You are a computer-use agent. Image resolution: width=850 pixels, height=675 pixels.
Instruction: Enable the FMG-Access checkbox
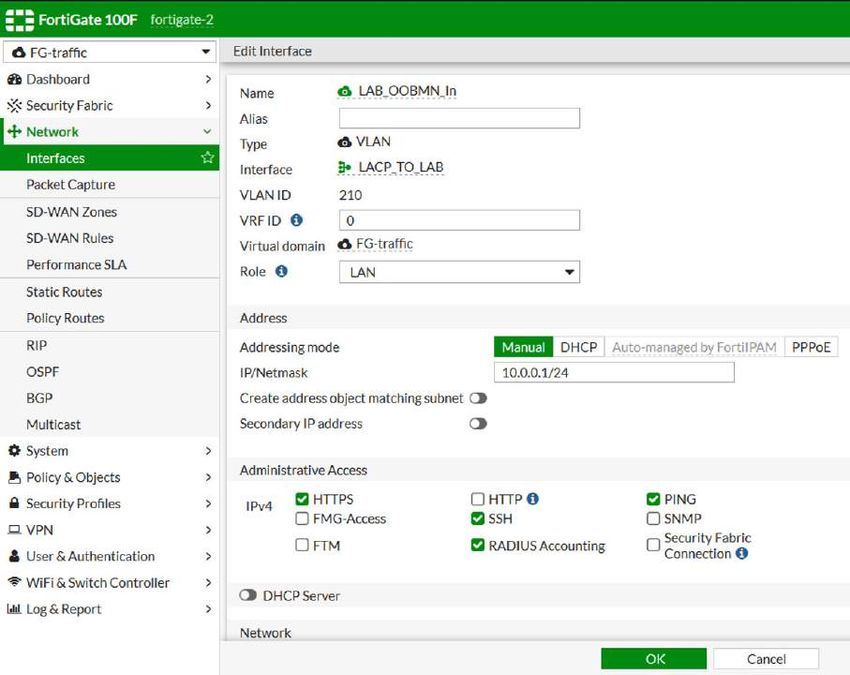tap(302, 518)
